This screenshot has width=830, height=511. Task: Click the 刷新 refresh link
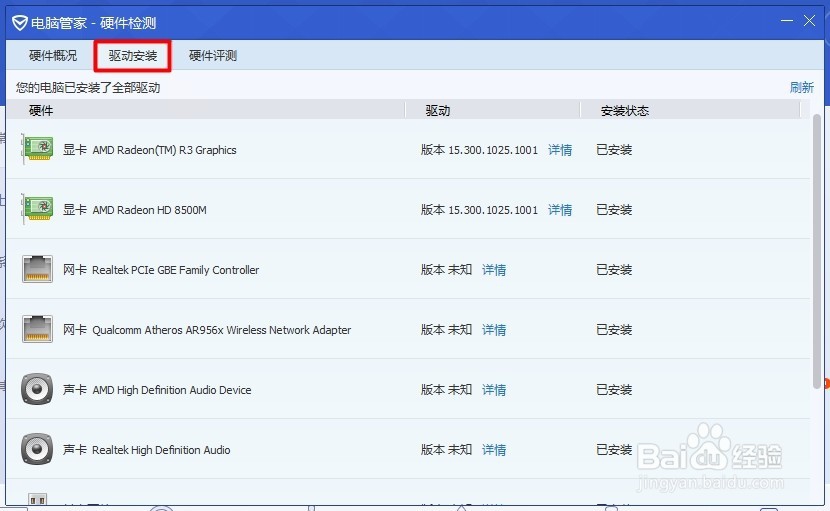801,87
